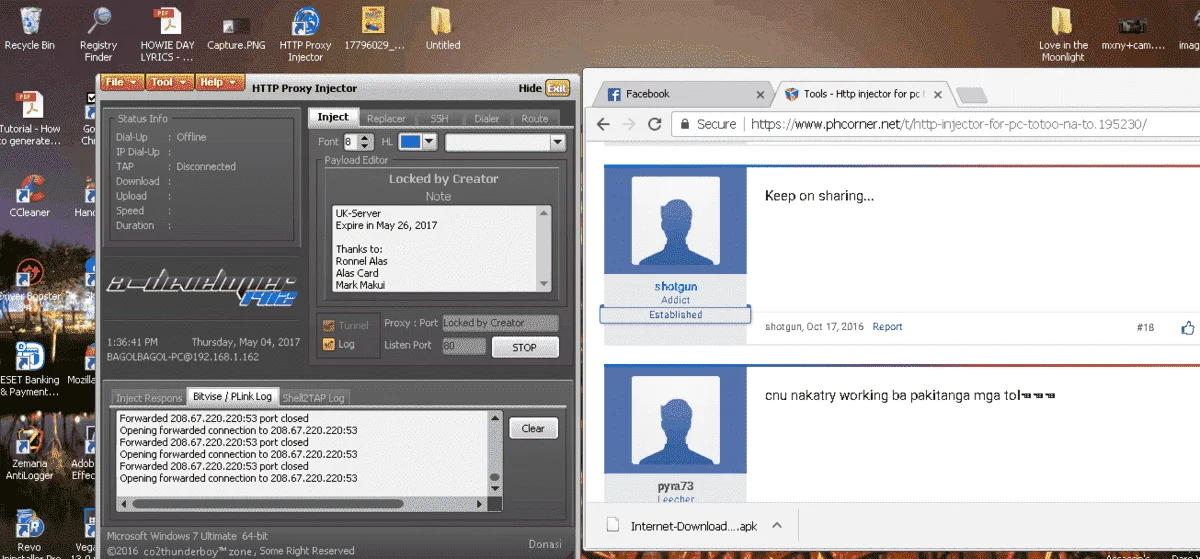Click the Font size value field
1200x559 pixels.
click(x=351, y=143)
